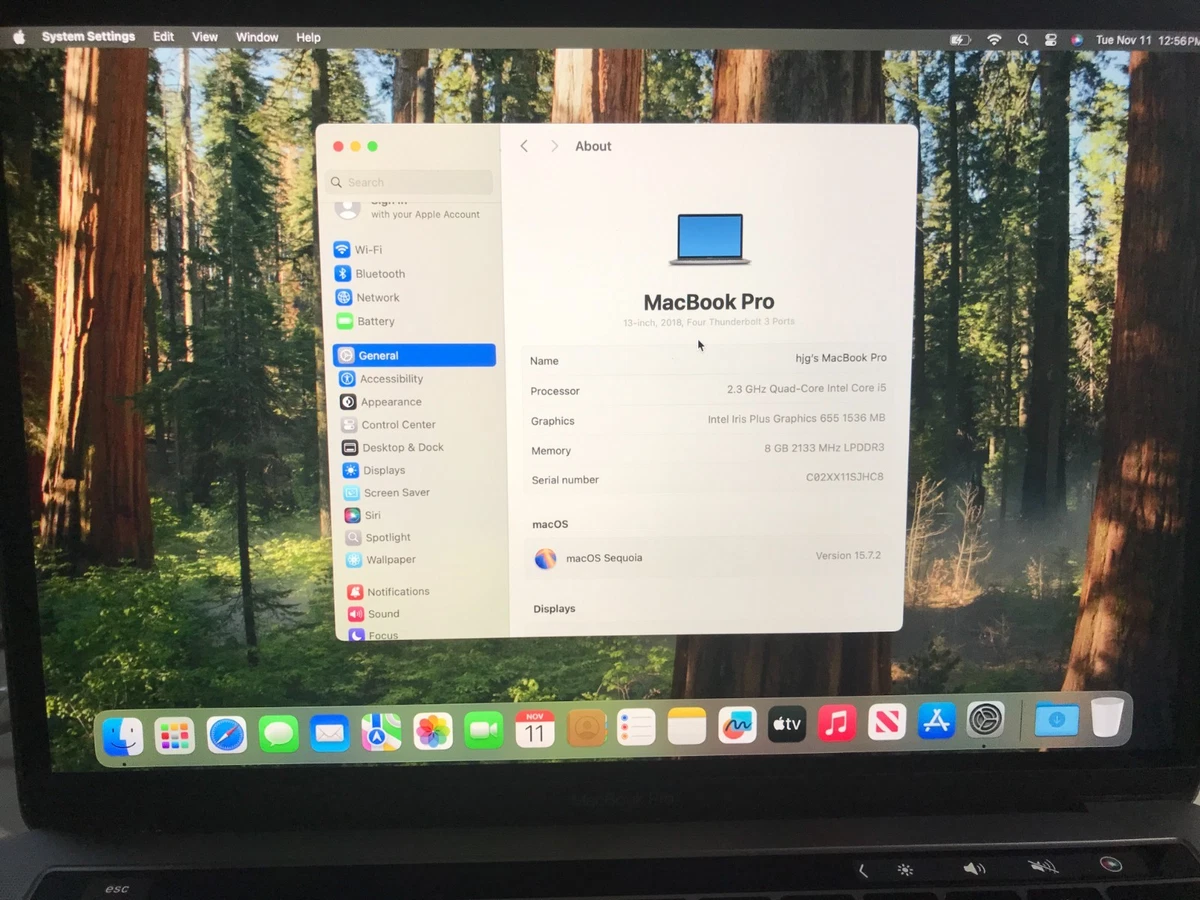Open Siri settings
The image size is (1200, 900).
click(x=372, y=515)
